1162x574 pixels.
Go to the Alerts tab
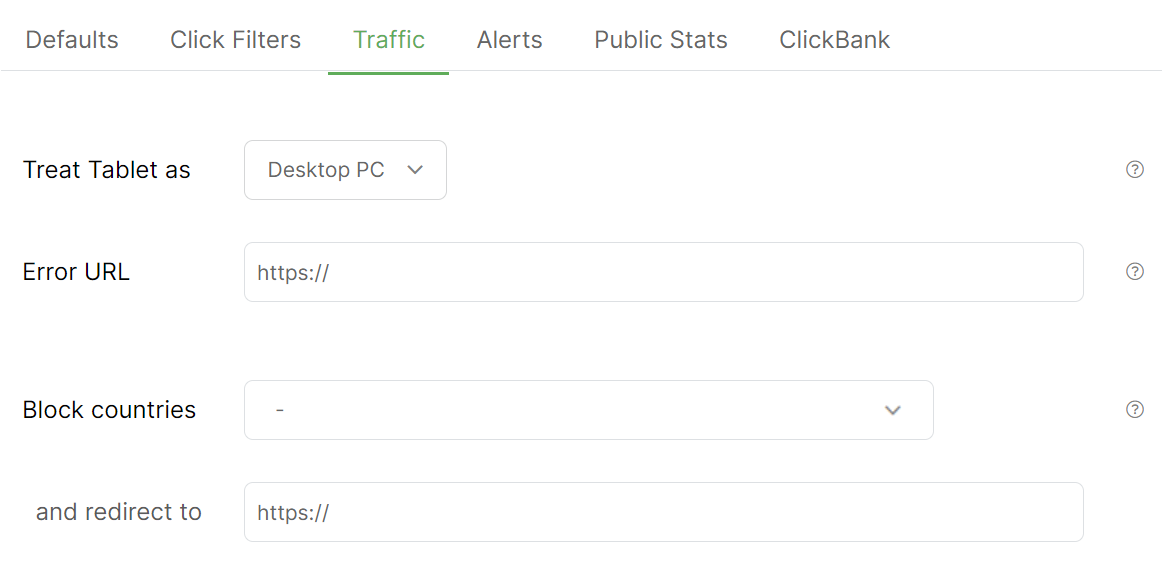[x=509, y=40]
